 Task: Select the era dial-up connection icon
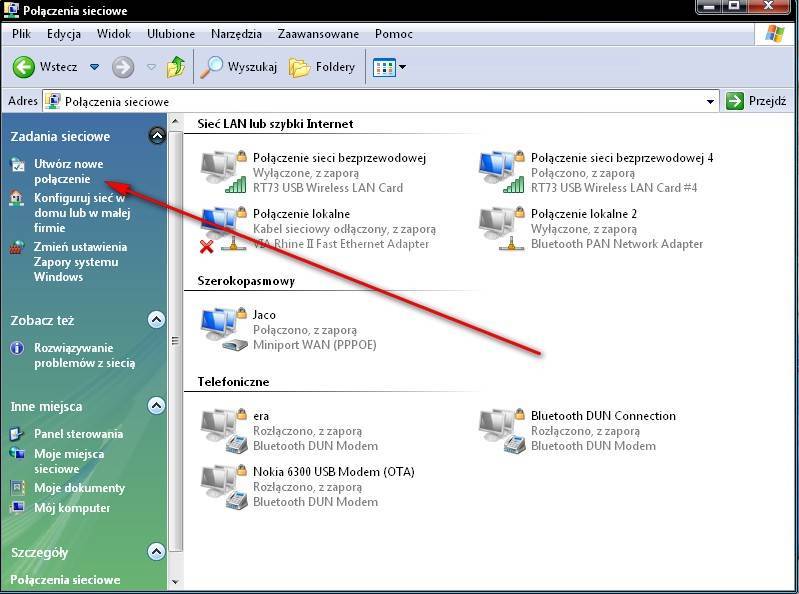pos(223,430)
